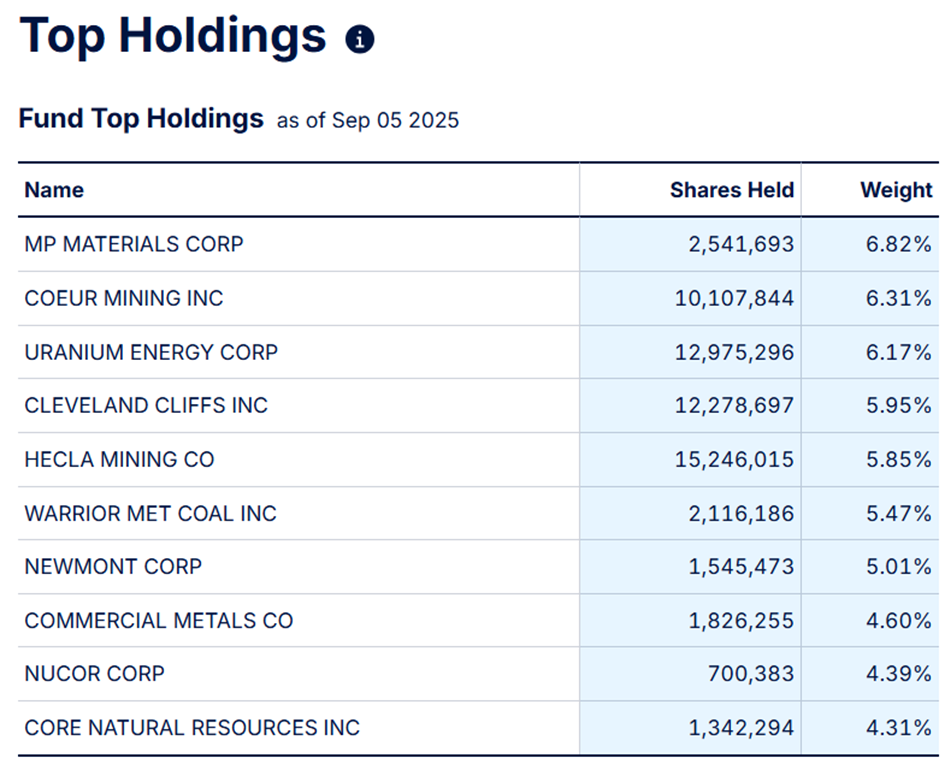This screenshot has width=945, height=764.
Task: Click the Weight column header
Action: tap(896, 190)
